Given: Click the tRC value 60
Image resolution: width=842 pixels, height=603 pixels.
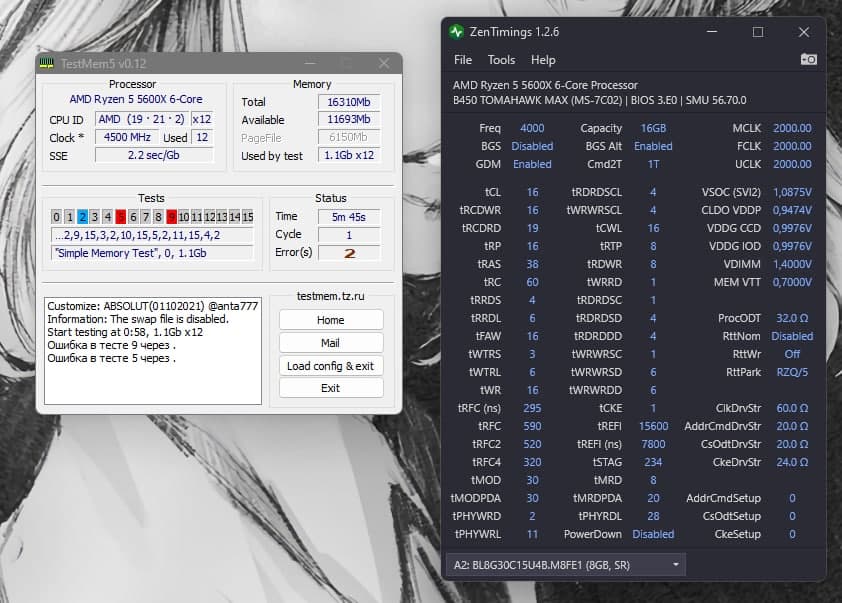Looking at the screenshot, I should pyautogui.click(x=532, y=282).
